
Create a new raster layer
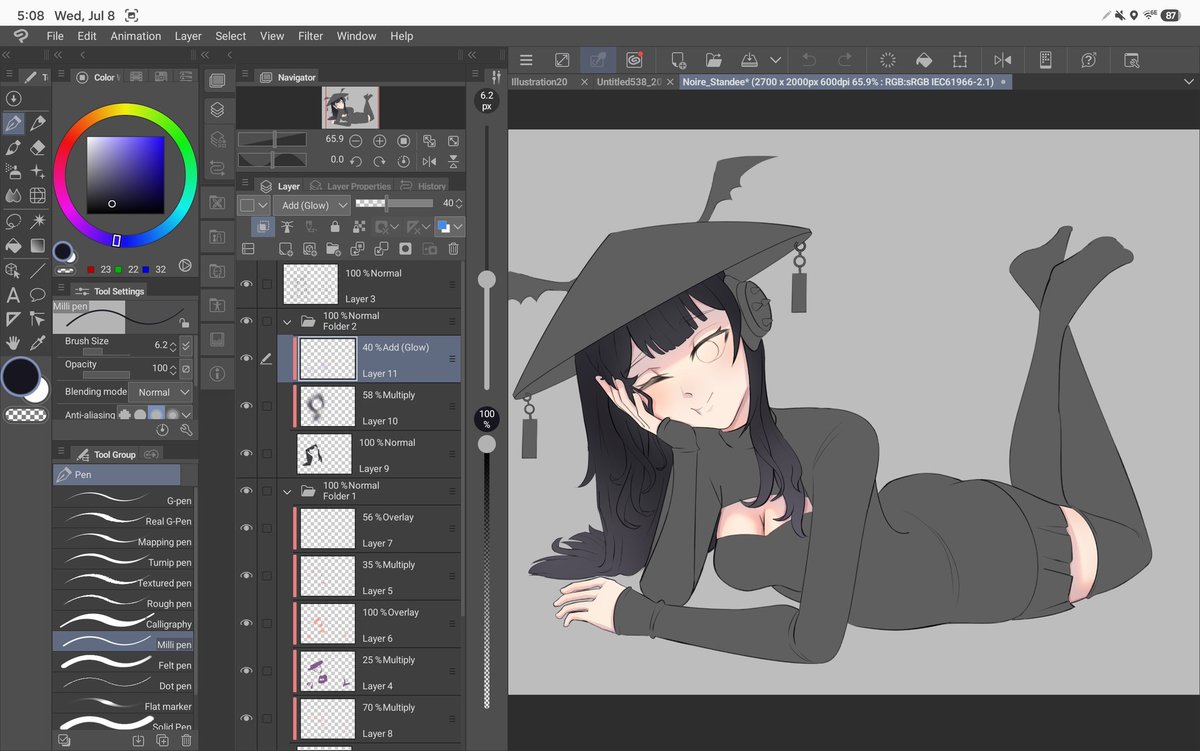click(286, 248)
